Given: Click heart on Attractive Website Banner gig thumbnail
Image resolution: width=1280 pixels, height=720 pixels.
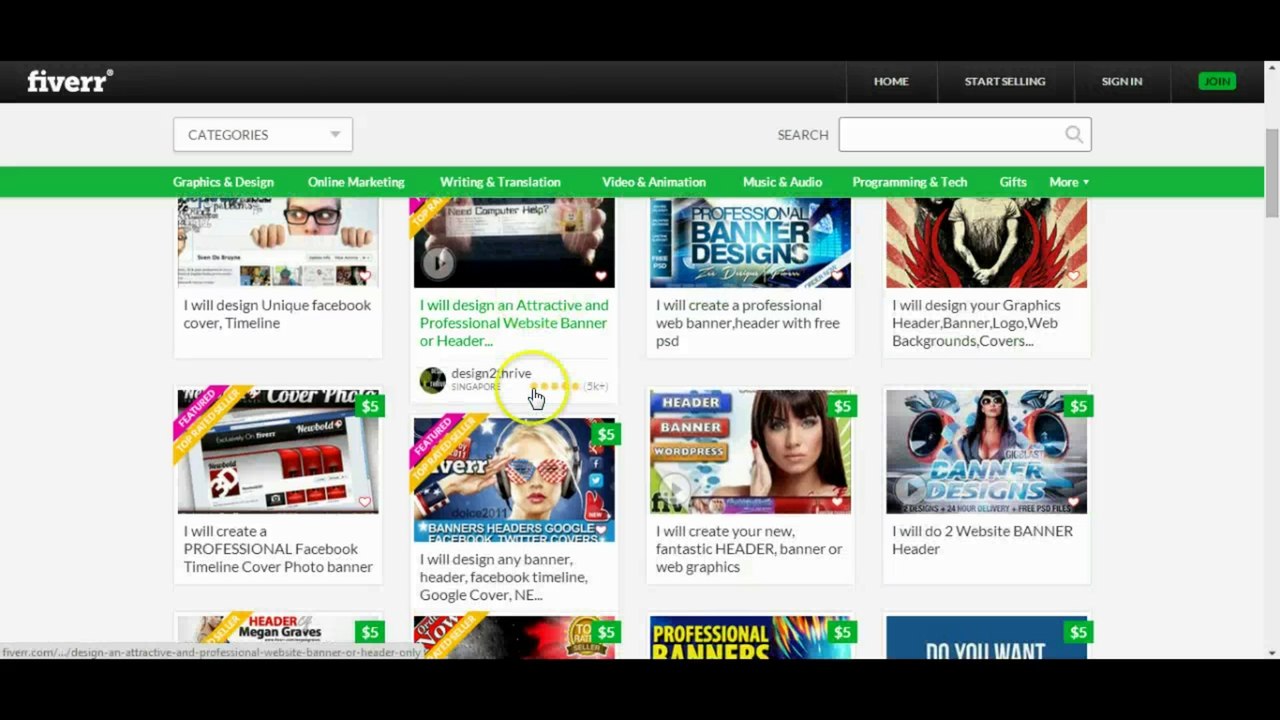Looking at the screenshot, I should (601, 275).
